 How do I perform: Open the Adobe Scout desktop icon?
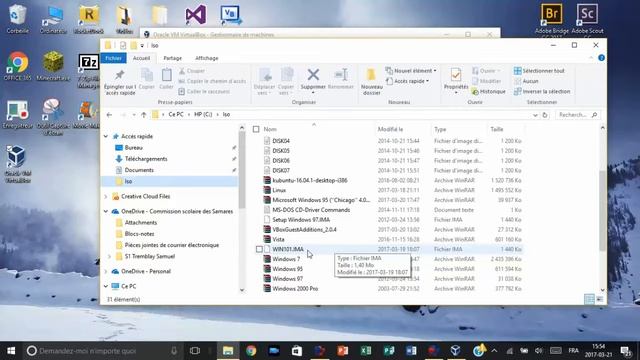click(x=587, y=19)
